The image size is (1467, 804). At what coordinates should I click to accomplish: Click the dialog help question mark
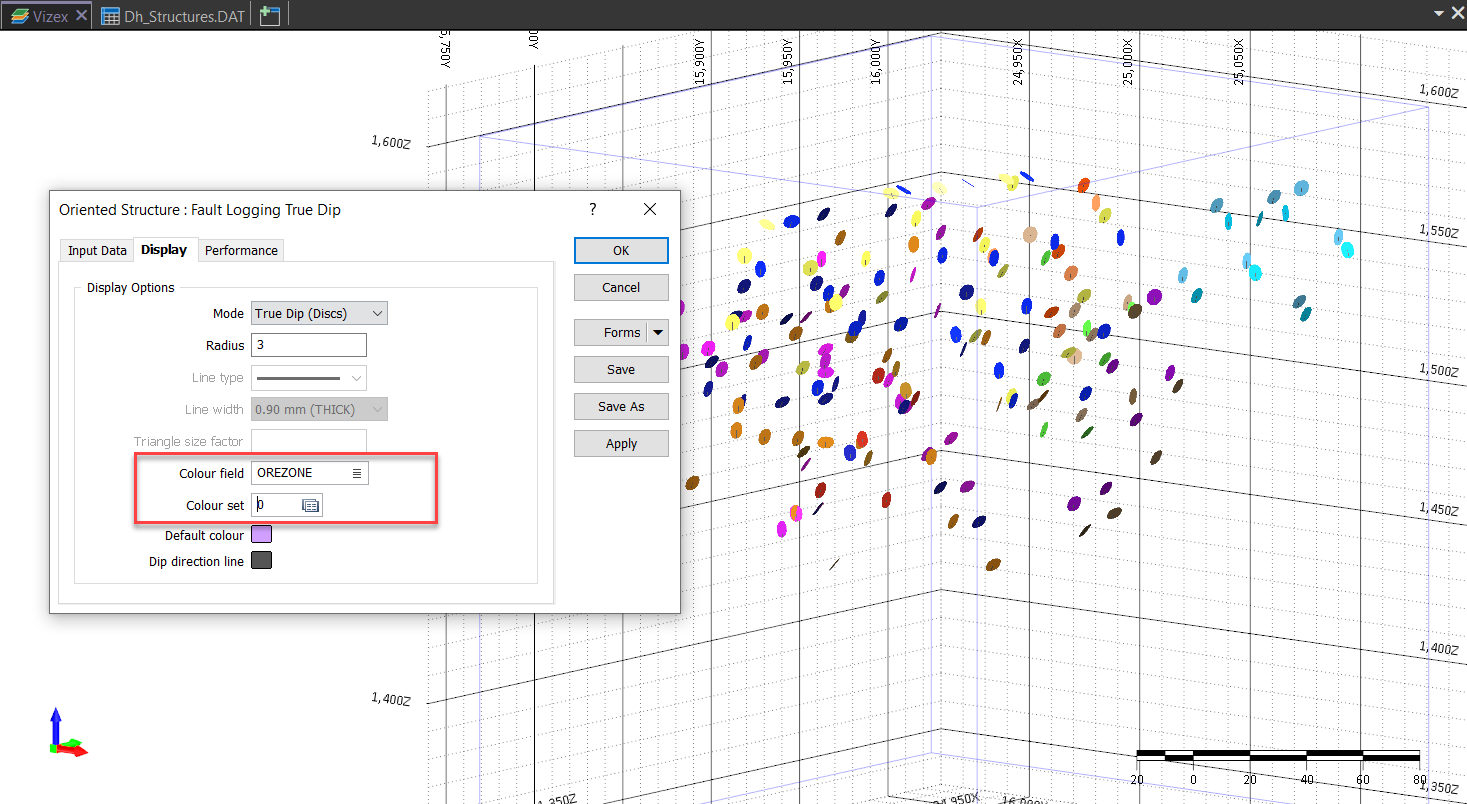pos(592,209)
